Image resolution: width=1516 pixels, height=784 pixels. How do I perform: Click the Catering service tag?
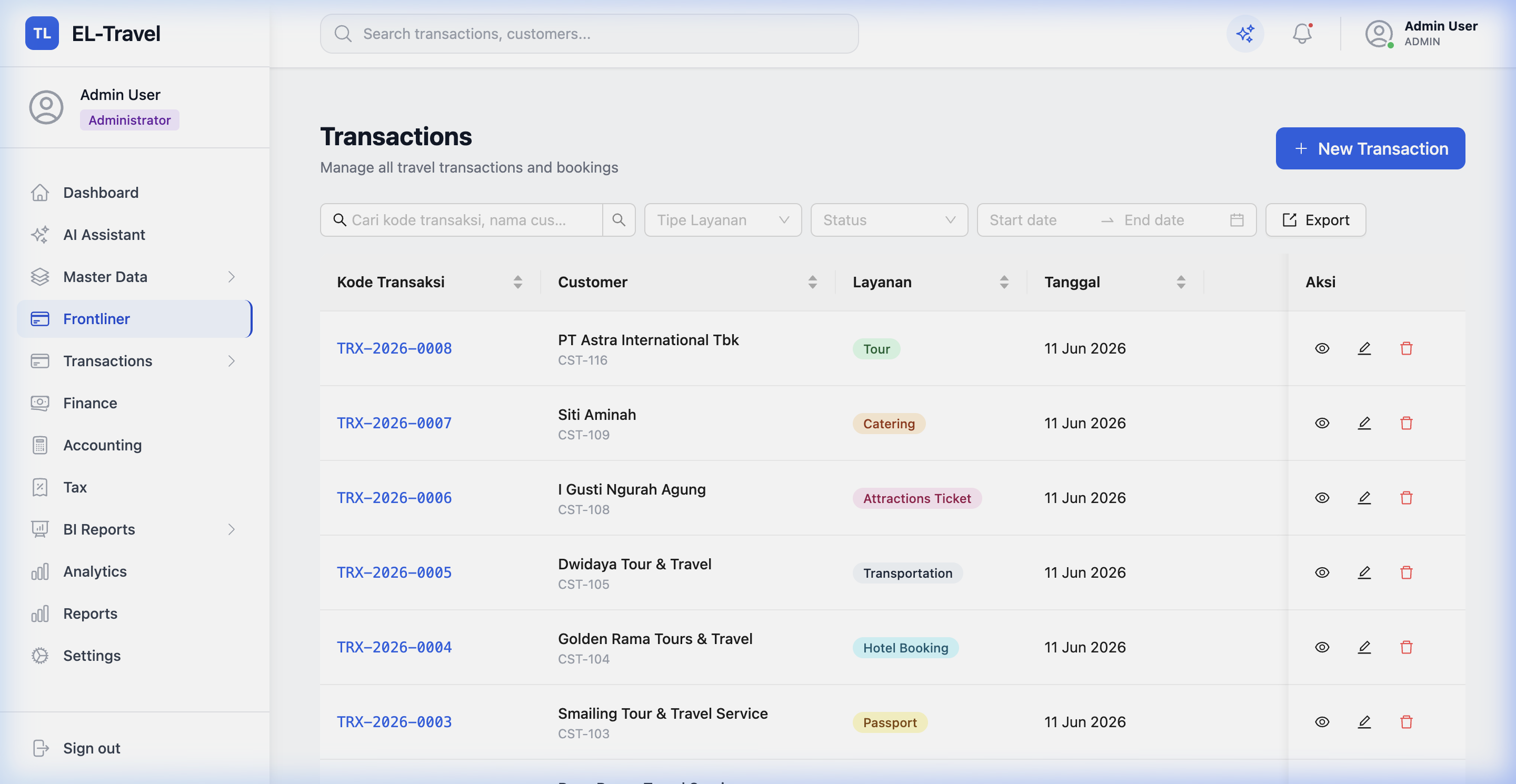[889, 424]
